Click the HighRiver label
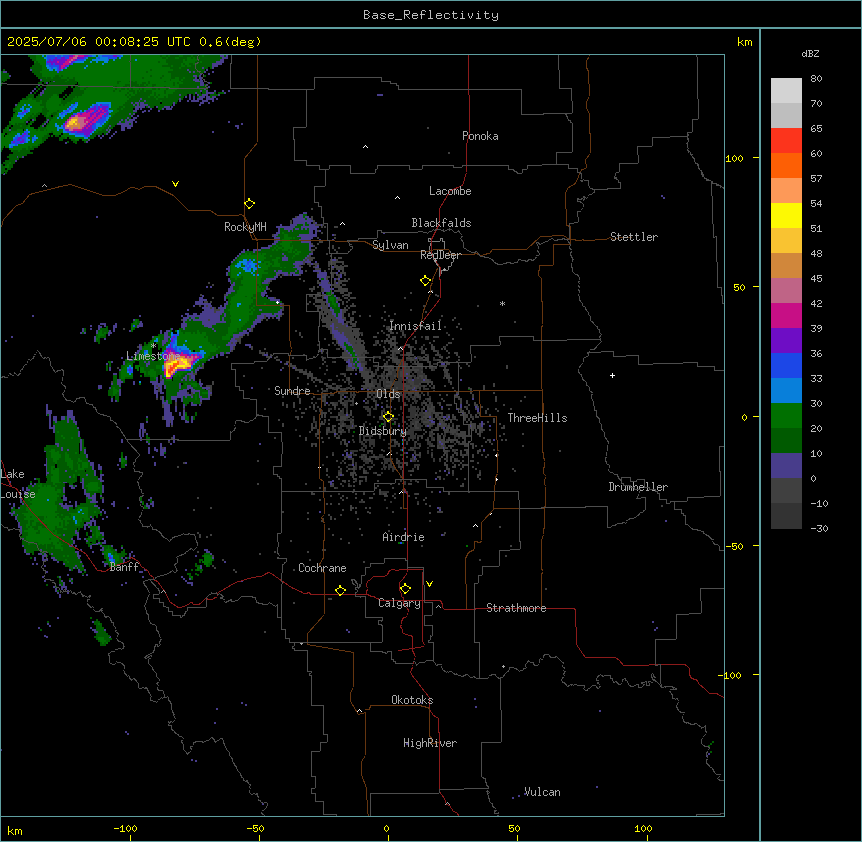The height and width of the screenshot is (842, 862). point(430,743)
